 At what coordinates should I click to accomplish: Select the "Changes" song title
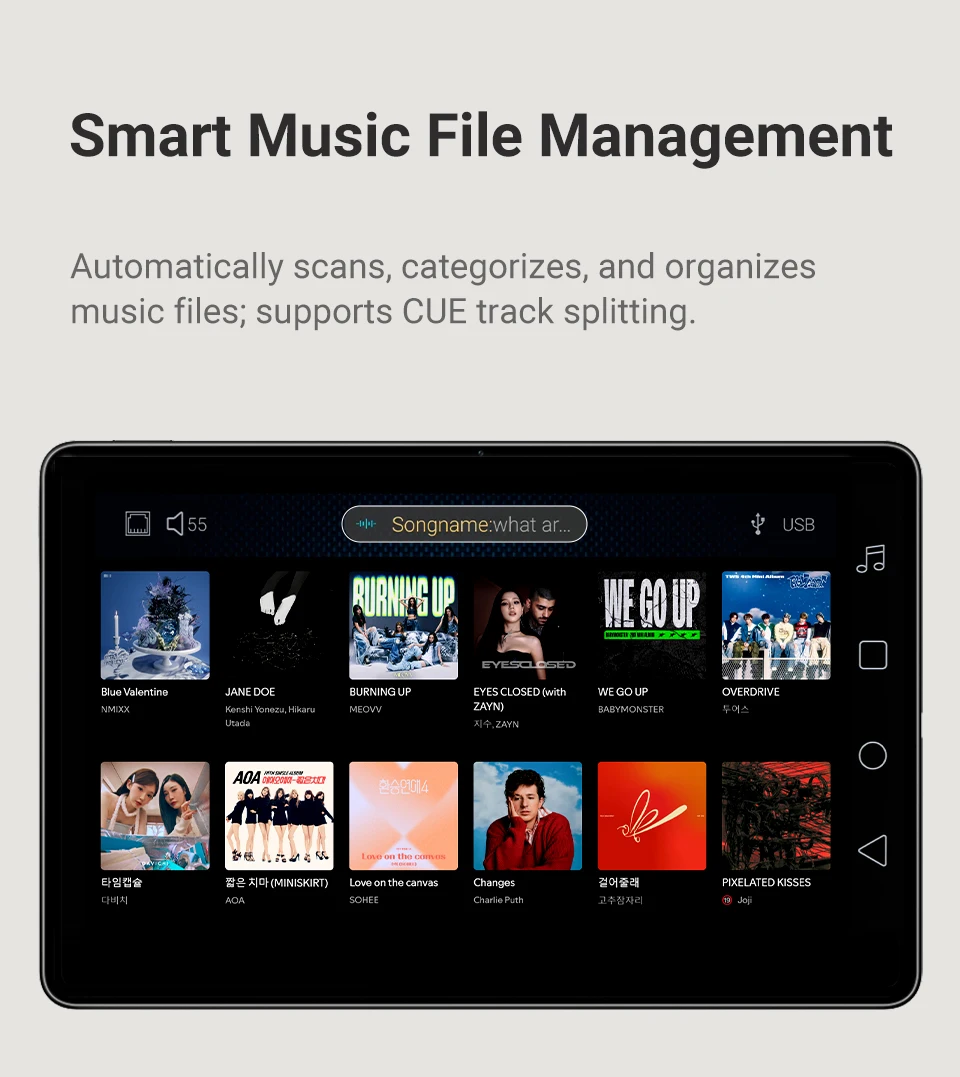tap(494, 883)
